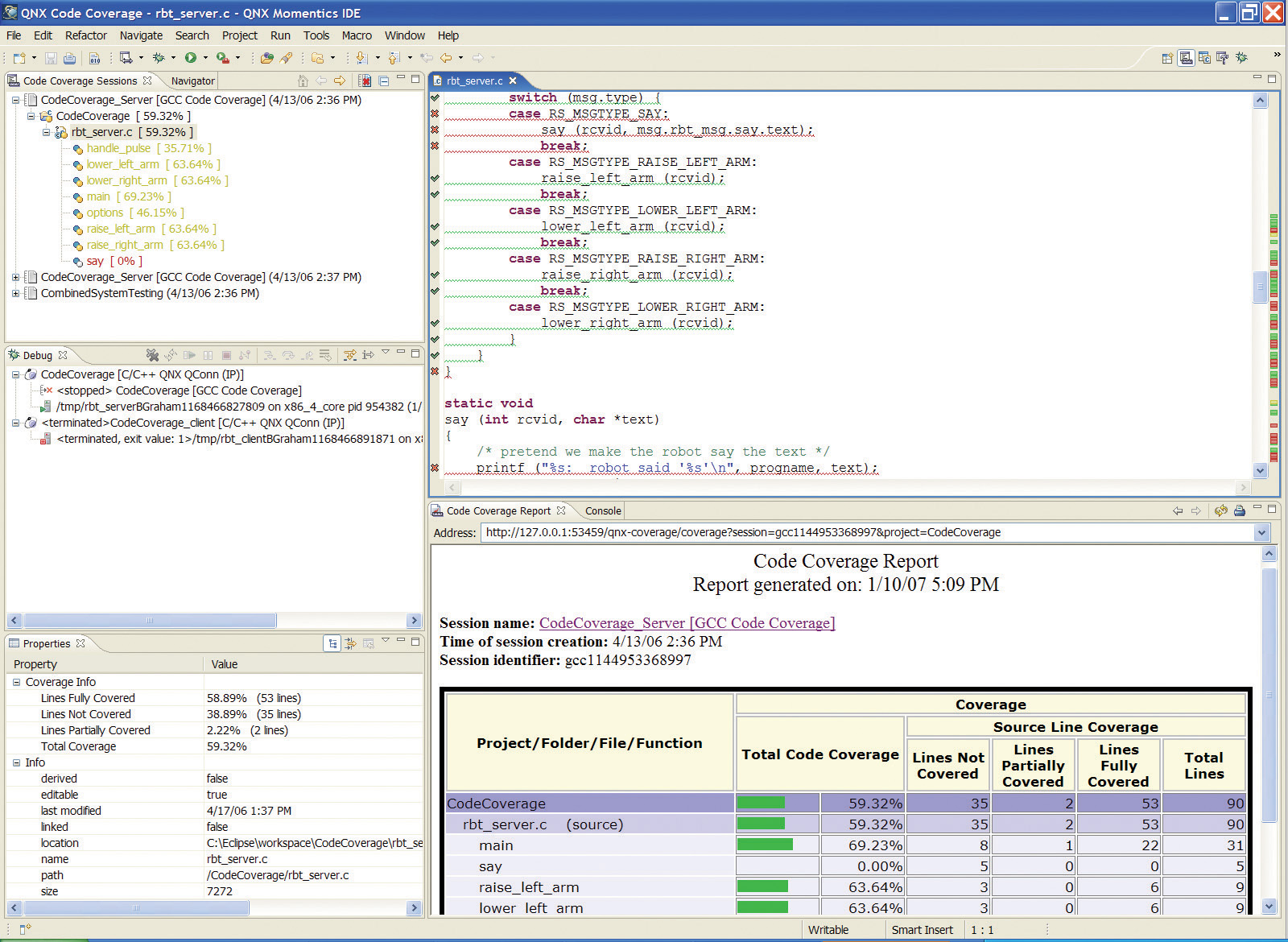The height and width of the screenshot is (942, 1288).
Task: Click the Total Coverage 59.32% property value
Action: click(227, 746)
